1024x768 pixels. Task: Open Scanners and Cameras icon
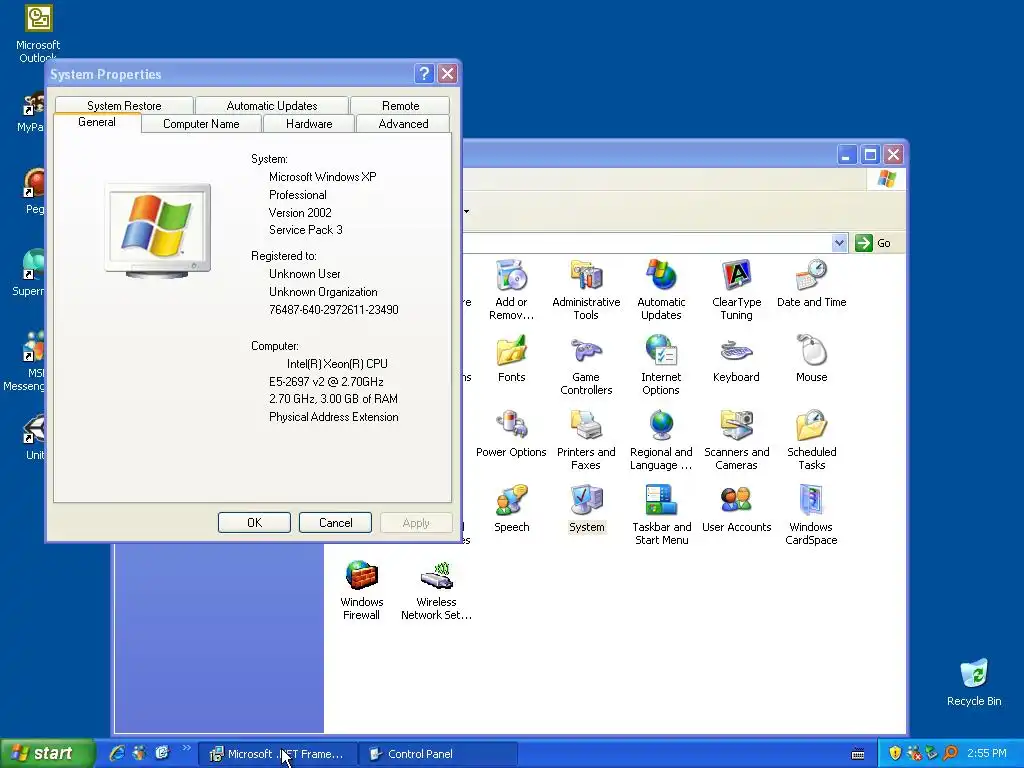(x=737, y=440)
